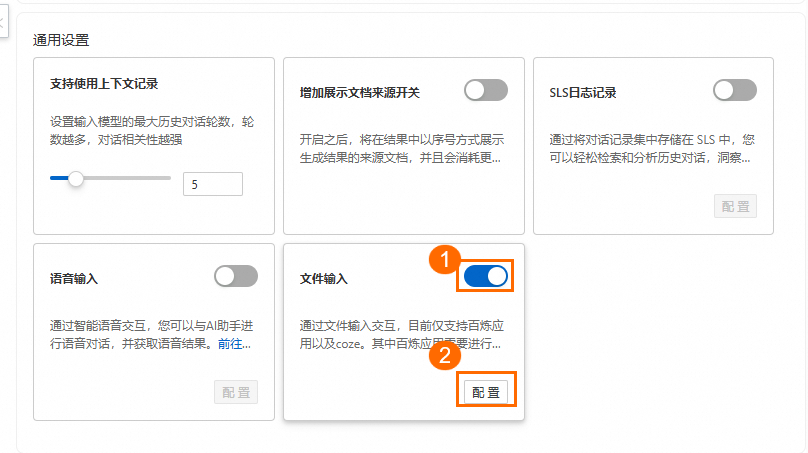Enable the 语音输入 toggle
808x453 pixels.
tap(236, 276)
